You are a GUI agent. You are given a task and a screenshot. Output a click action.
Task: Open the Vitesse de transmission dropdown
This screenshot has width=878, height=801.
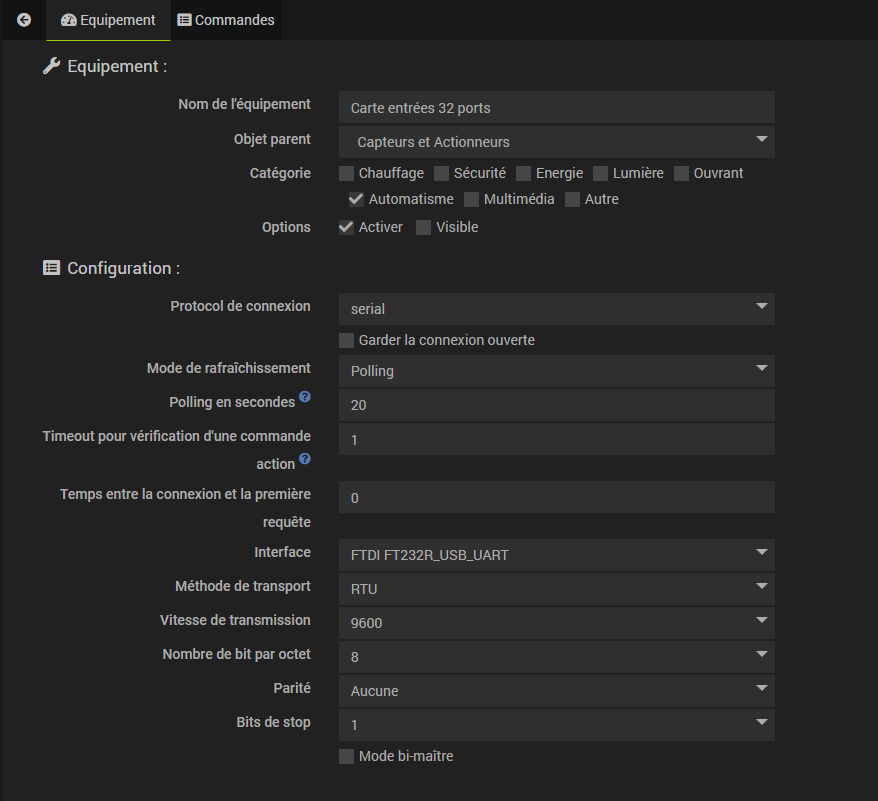[x=557, y=623]
